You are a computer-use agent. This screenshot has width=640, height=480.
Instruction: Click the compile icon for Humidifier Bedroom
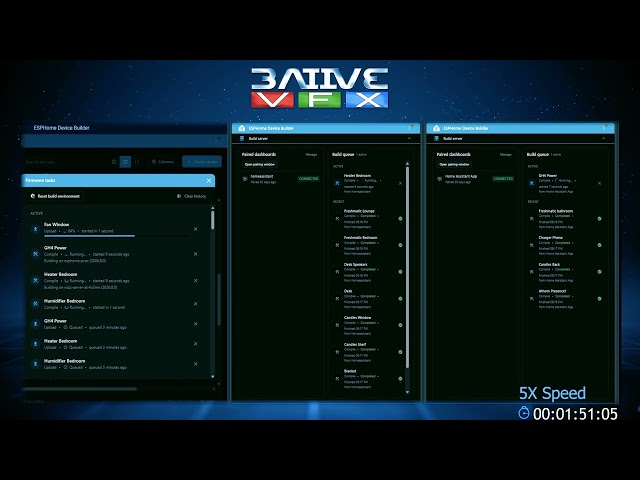36,304
